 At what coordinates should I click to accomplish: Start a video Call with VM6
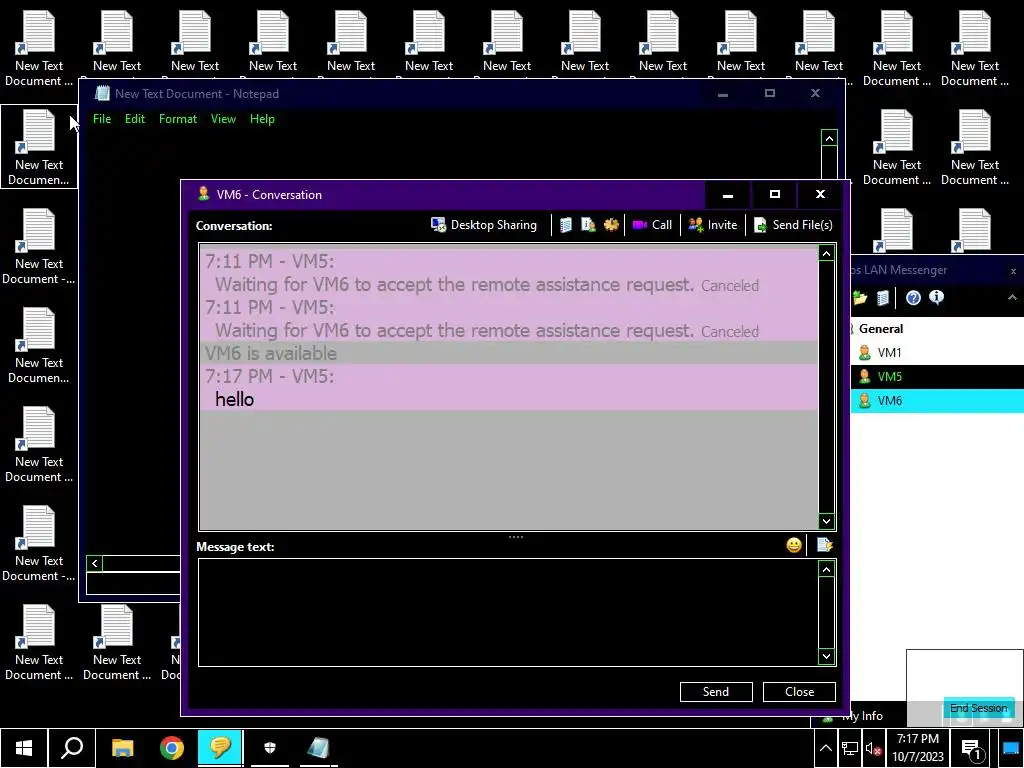(652, 225)
